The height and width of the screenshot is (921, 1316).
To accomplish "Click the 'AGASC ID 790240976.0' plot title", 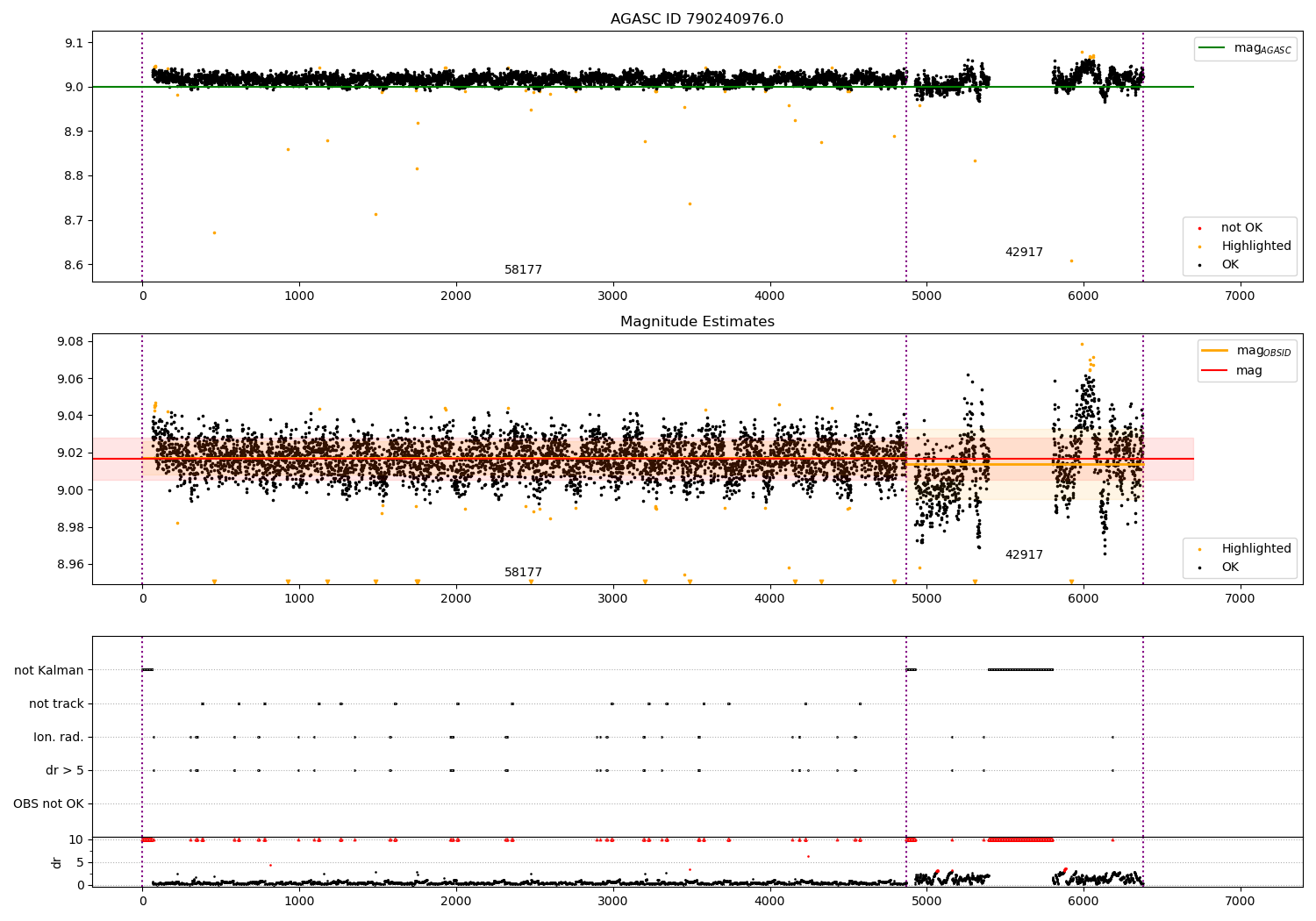I will point(697,19).
